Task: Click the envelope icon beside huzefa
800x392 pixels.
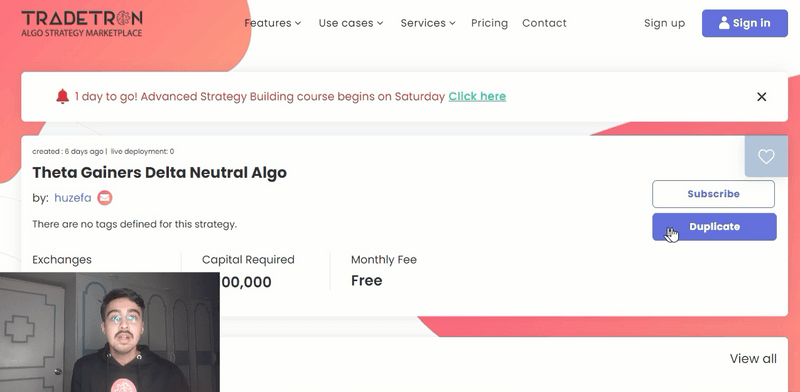Action: point(105,198)
